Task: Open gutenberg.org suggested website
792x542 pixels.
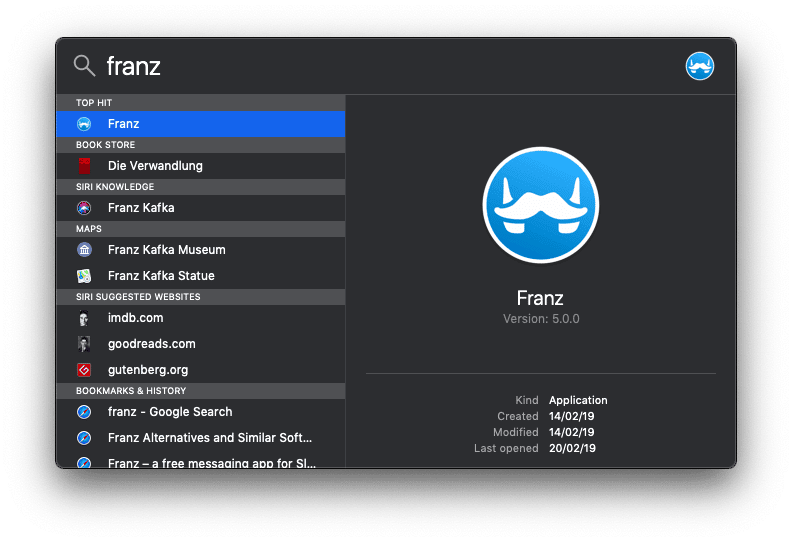Action: tap(150, 370)
